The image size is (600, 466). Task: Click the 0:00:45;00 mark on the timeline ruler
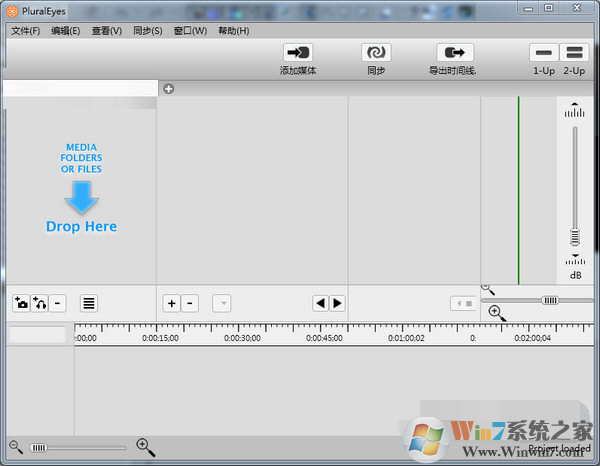[x=324, y=338]
